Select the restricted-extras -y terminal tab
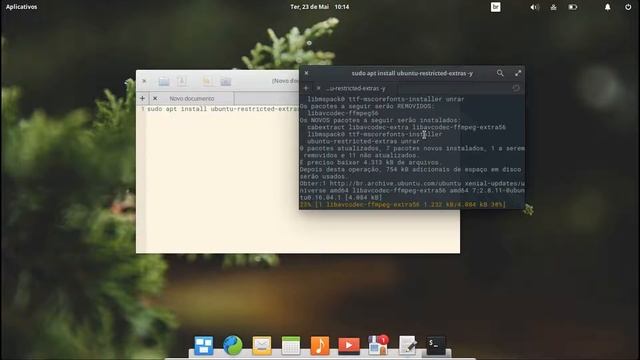 point(356,89)
